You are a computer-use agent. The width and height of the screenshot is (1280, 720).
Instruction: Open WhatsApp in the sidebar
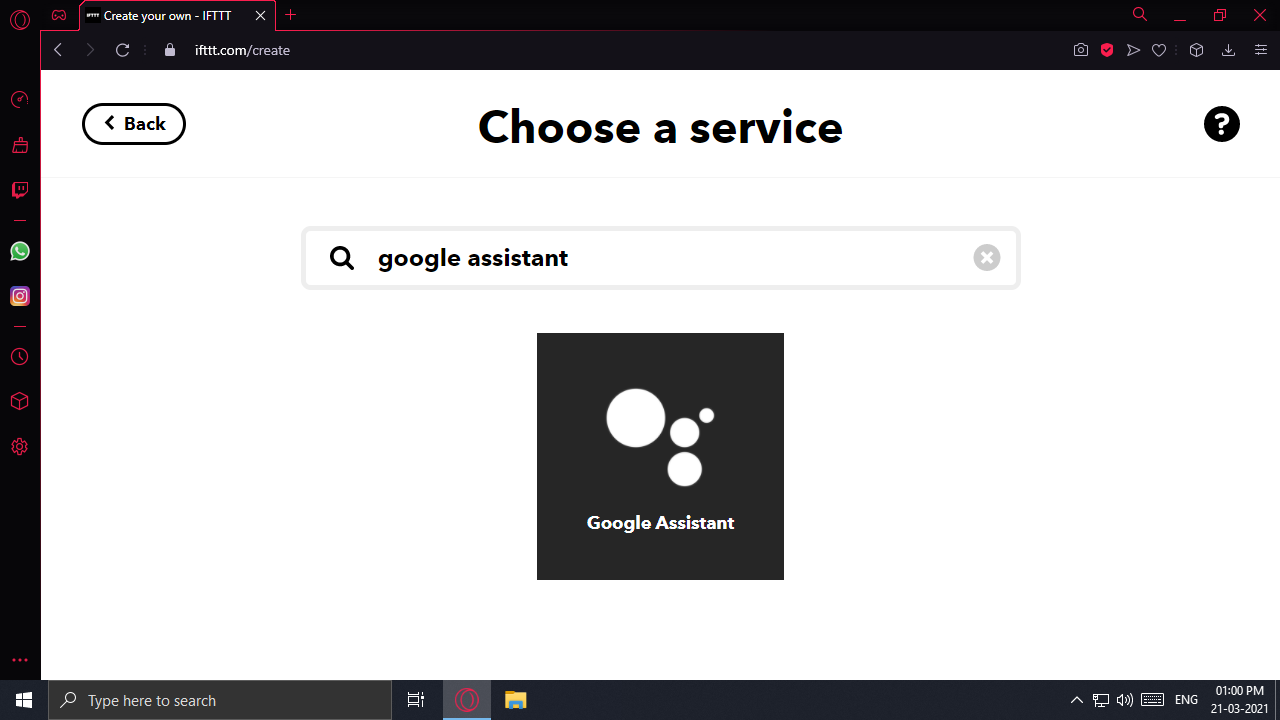pyautogui.click(x=20, y=251)
